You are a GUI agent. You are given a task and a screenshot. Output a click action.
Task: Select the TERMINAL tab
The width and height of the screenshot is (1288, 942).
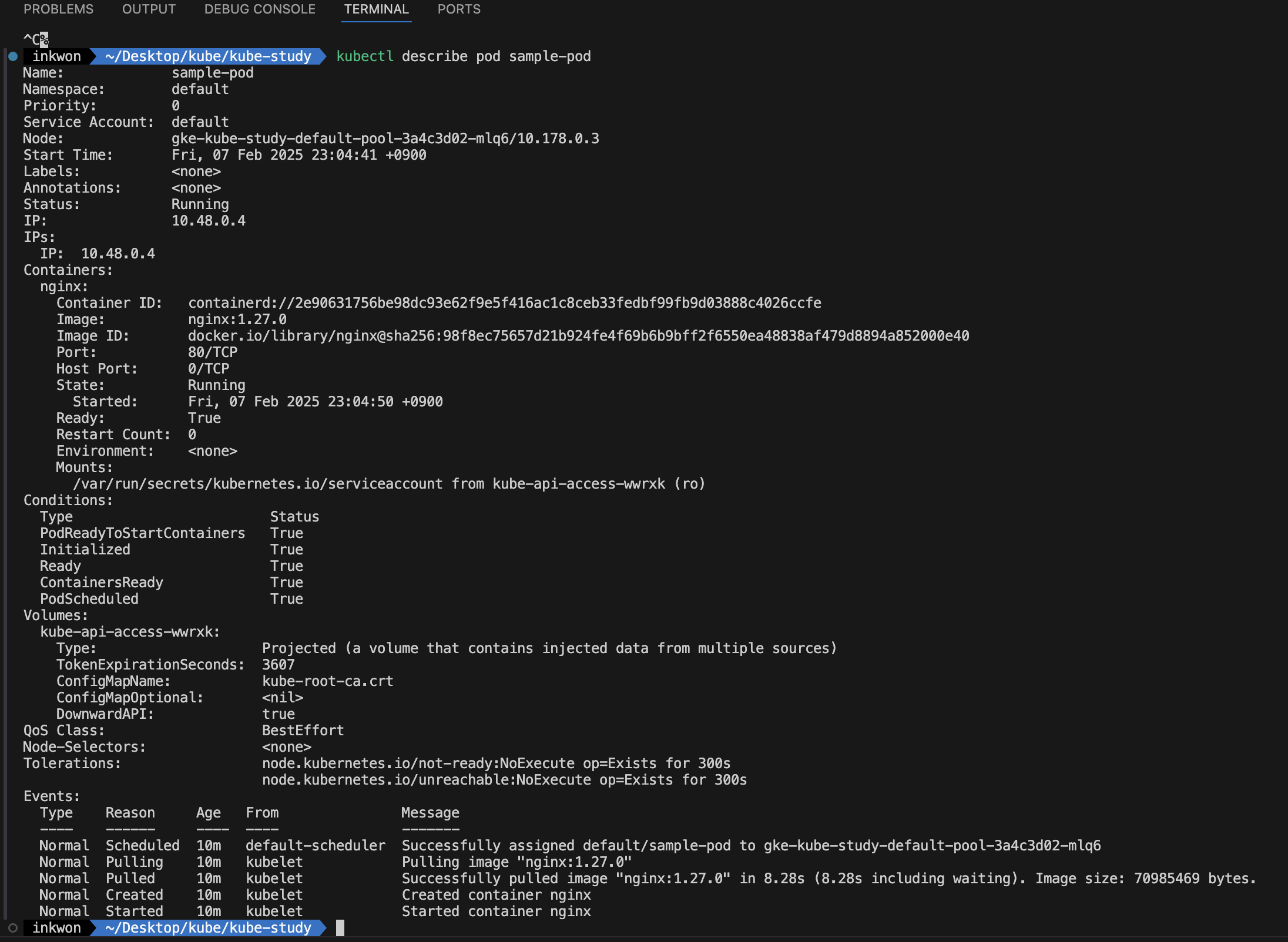pos(376,9)
